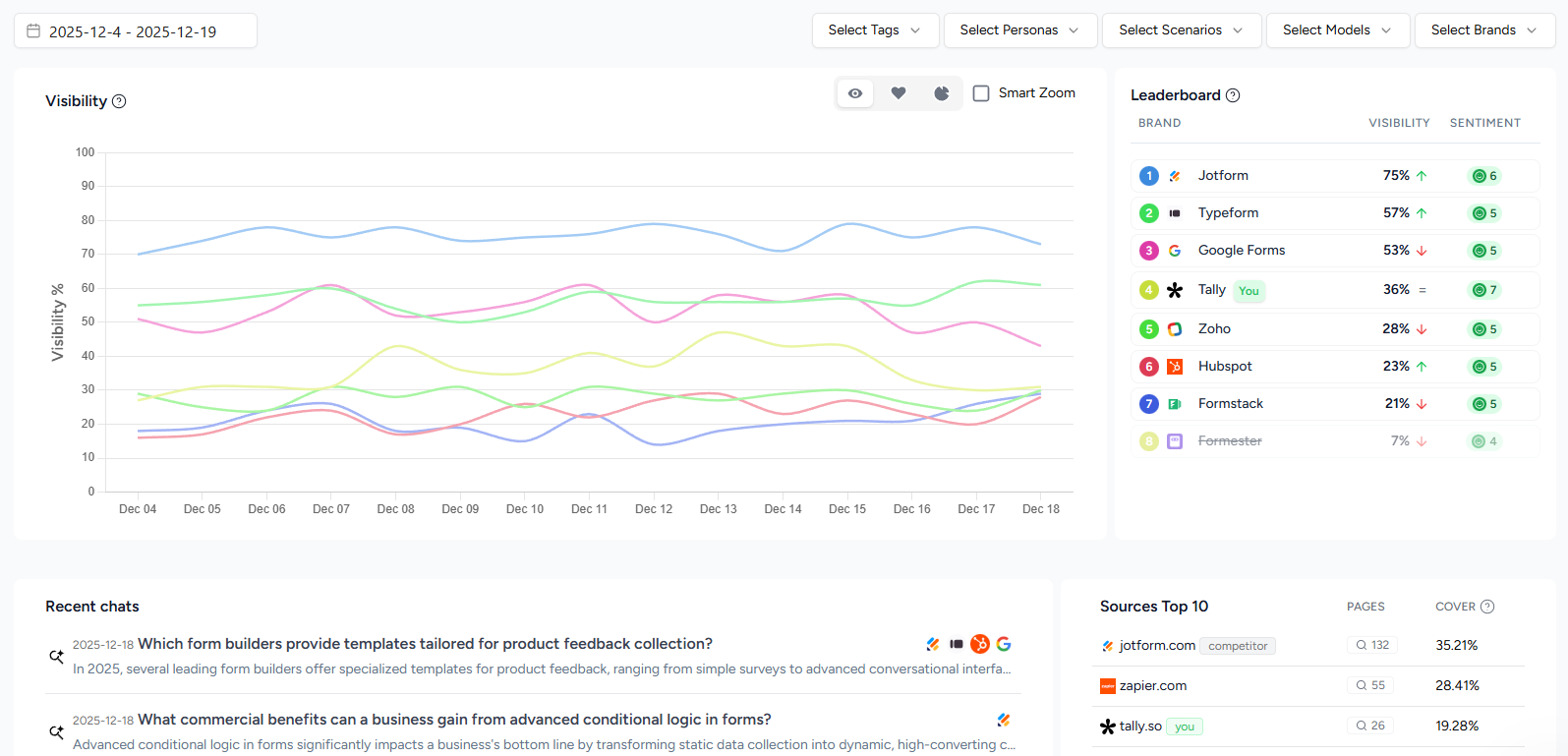Expand the Select Personas dropdown
Image resolution: width=1568 pixels, height=756 pixels.
pyautogui.click(x=1019, y=30)
